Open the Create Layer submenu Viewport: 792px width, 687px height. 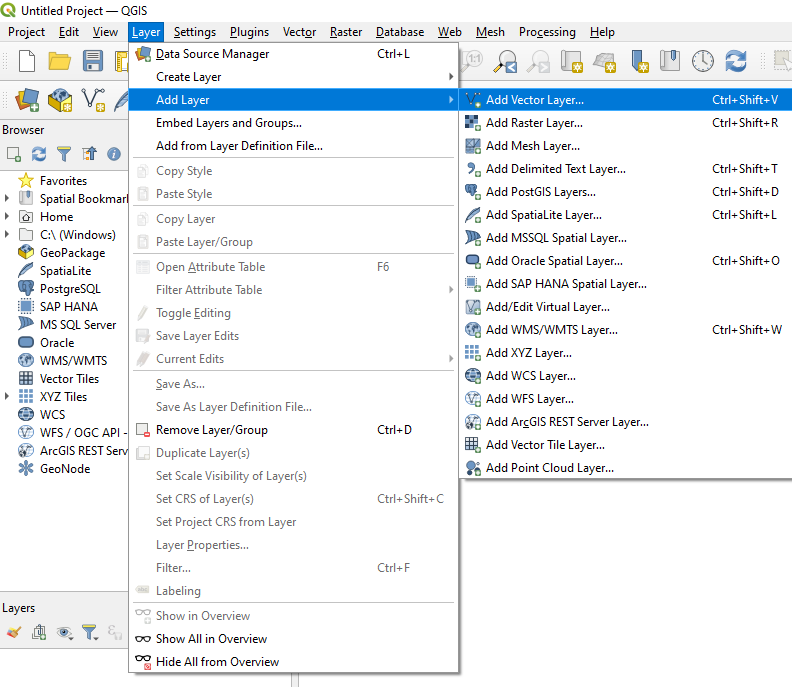293,77
